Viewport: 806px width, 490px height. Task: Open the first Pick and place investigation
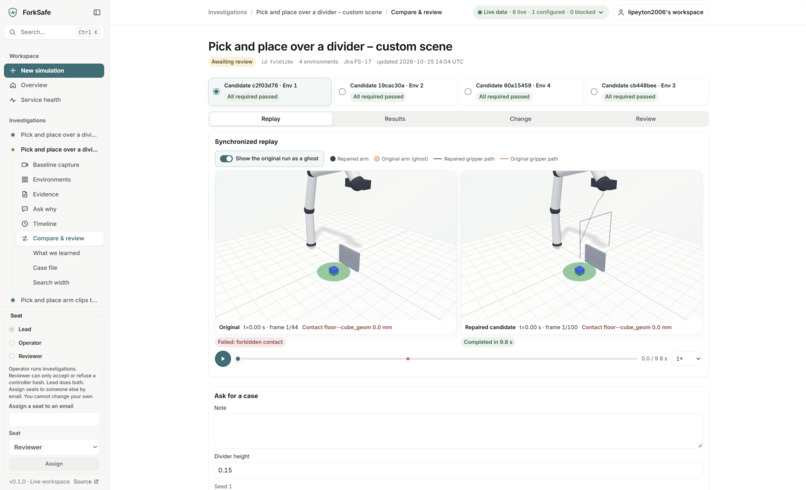(54, 135)
